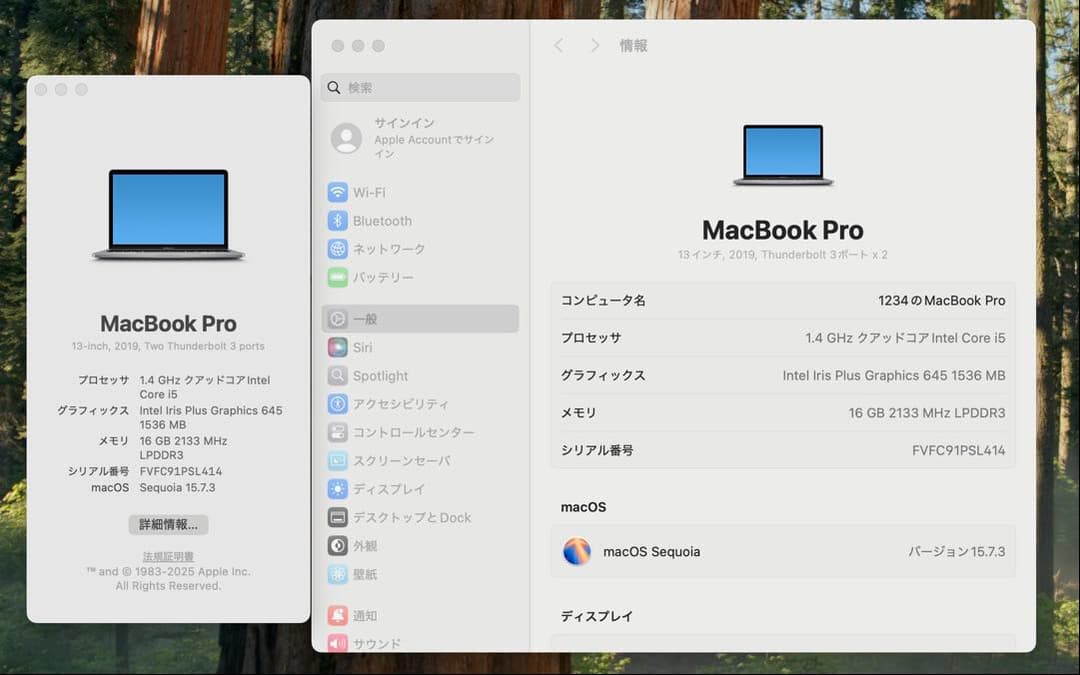
Task: Click the Spotlight magnifier icon
Action: [x=338, y=375]
